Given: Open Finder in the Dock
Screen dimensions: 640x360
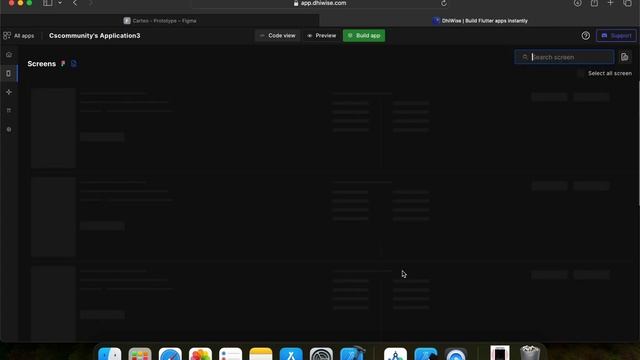Looking at the screenshot, I should pos(110,353).
